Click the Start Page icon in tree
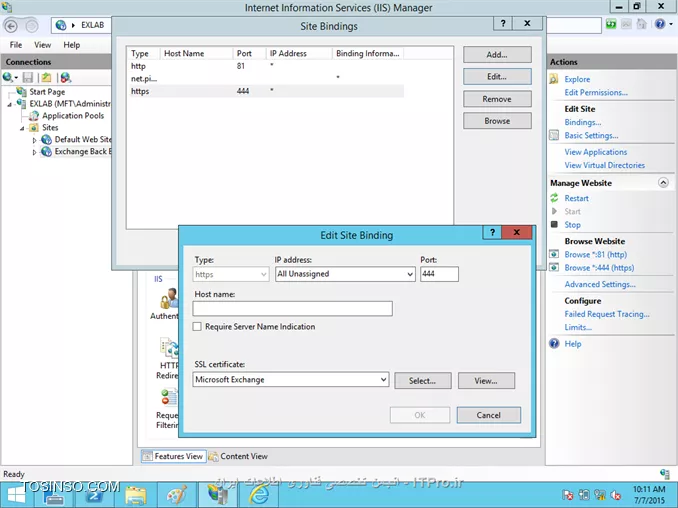Screen dimensions: 678x508 click(x=21, y=92)
